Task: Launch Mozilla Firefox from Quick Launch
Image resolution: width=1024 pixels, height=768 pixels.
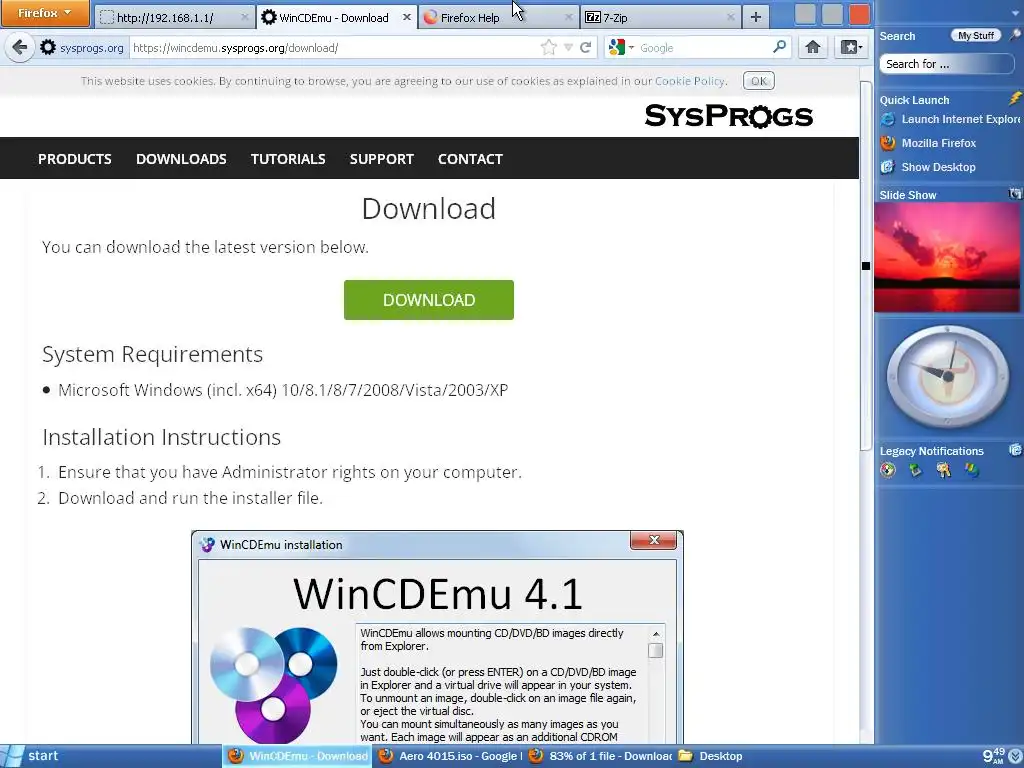Action: coord(928,143)
